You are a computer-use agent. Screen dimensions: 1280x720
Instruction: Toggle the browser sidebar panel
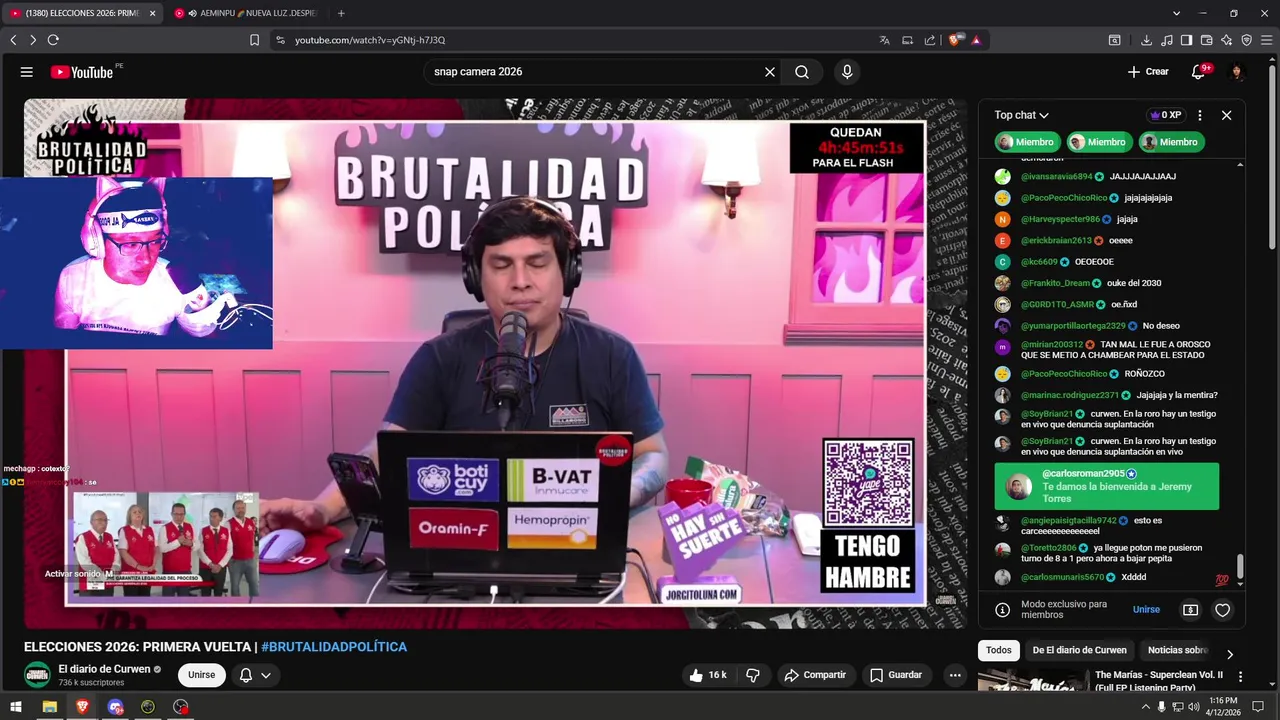pyautogui.click(x=1186, y=40)
